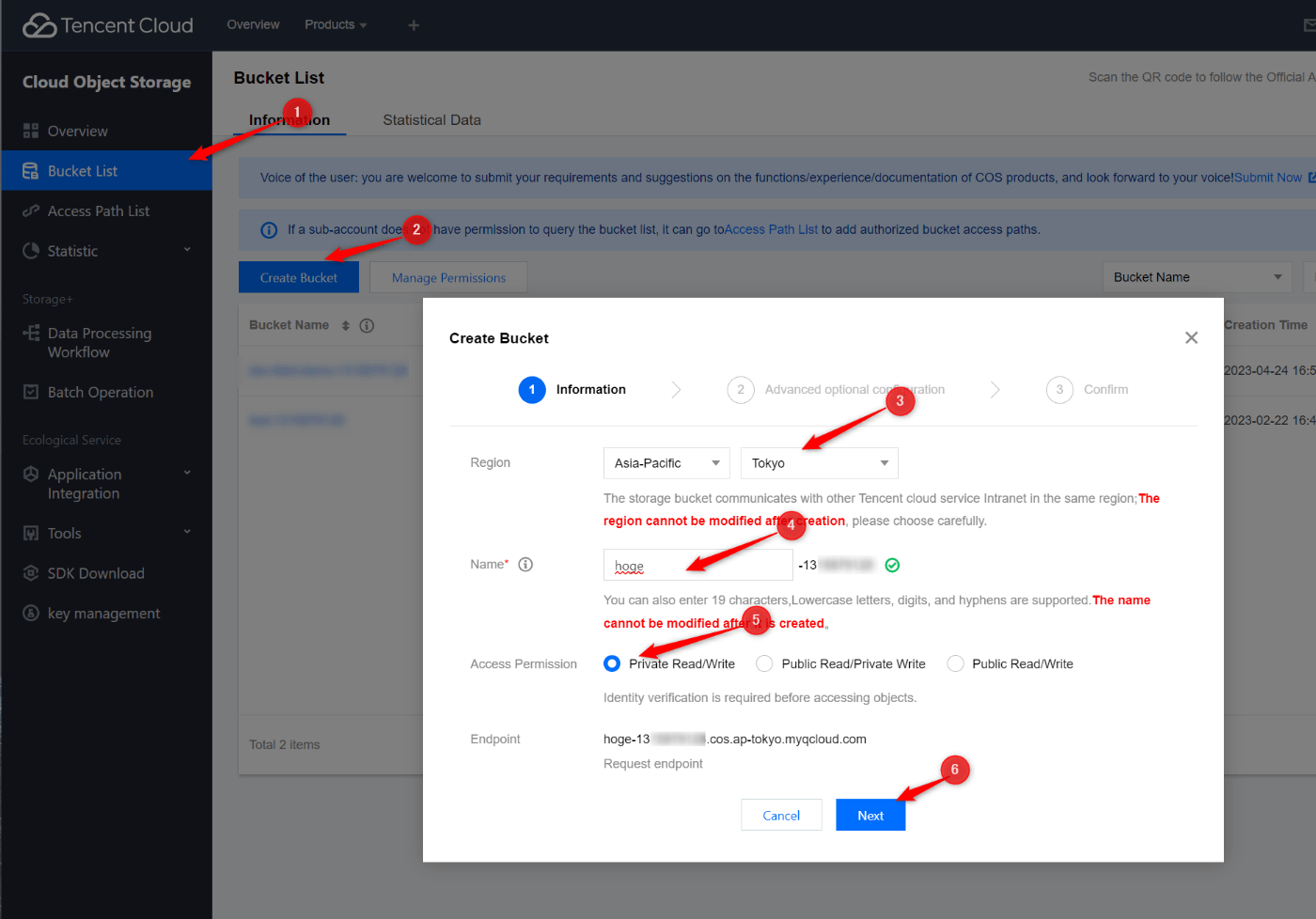
Task: Open the Asia-Pacific region dropdown
Action: [666, 462]
